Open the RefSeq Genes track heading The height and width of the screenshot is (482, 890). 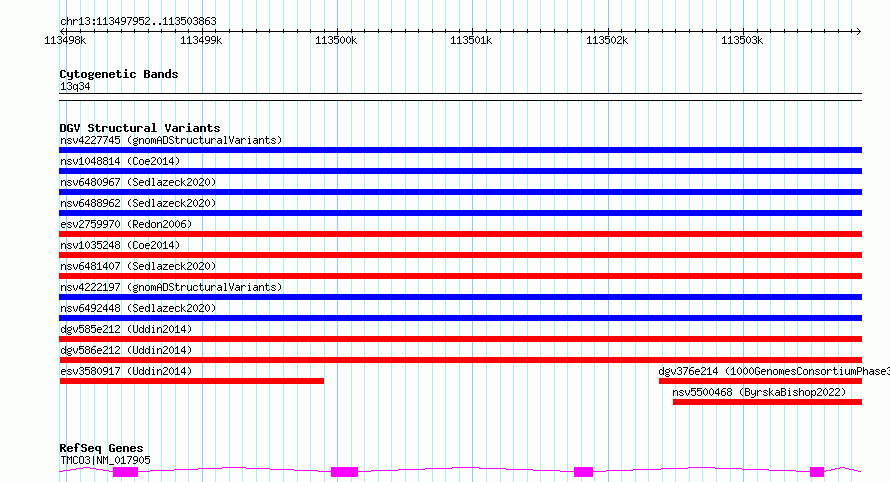(x=101, y=448)
